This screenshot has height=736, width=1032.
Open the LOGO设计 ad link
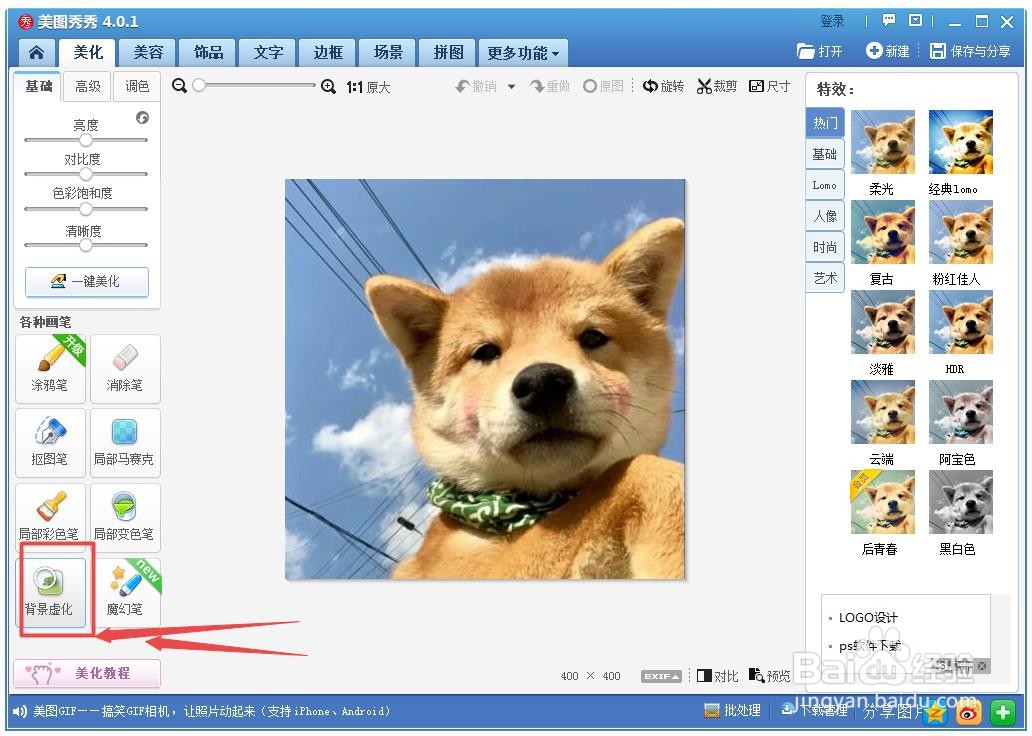868,618
